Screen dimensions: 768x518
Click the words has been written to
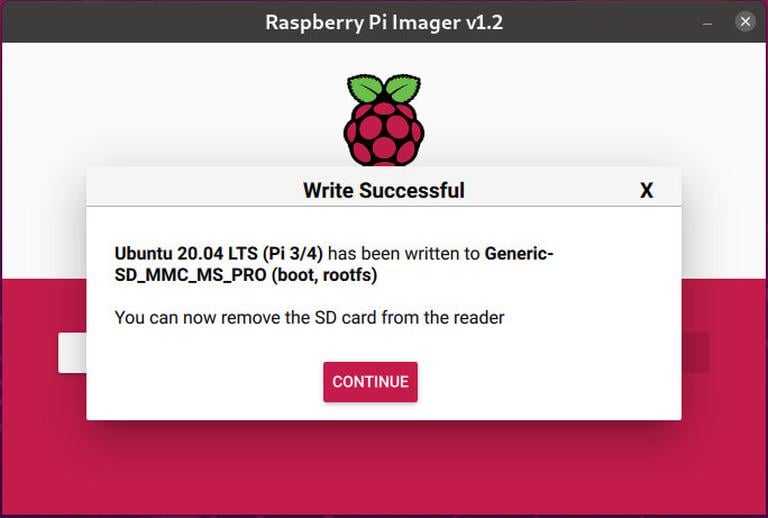tap(406, 253)
